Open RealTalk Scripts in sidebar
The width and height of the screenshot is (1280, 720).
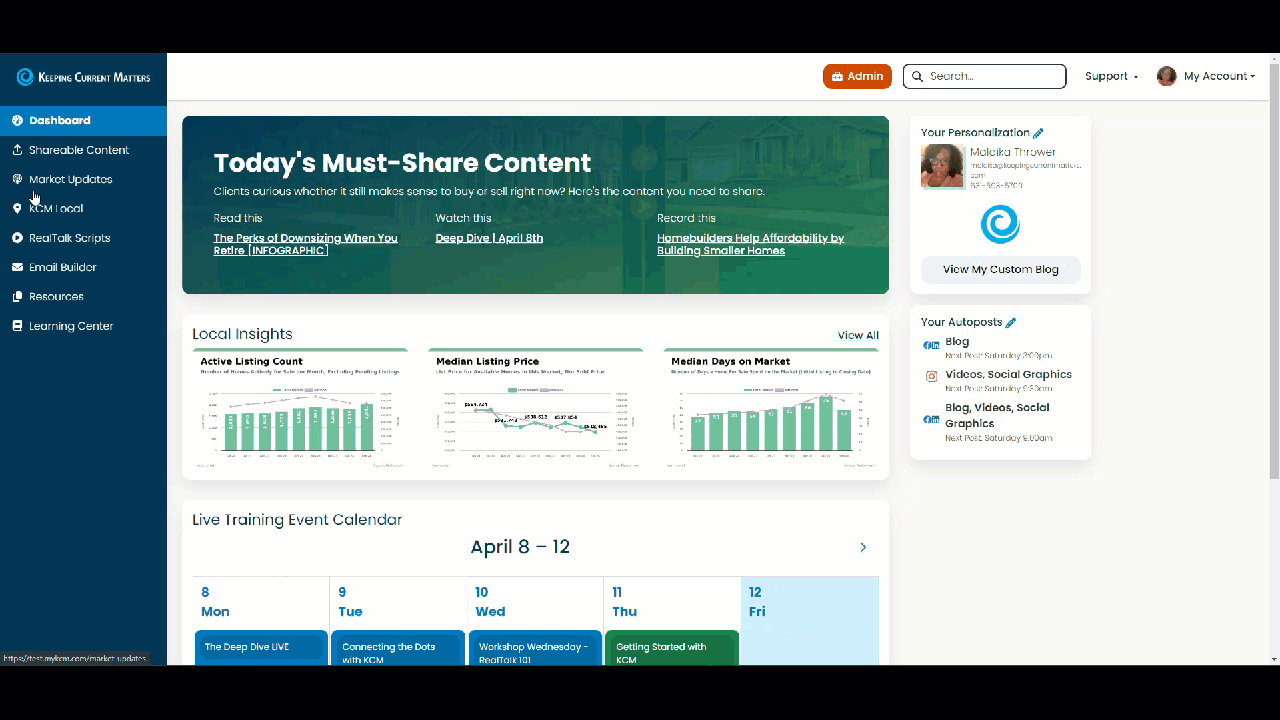tap(83, 238)
